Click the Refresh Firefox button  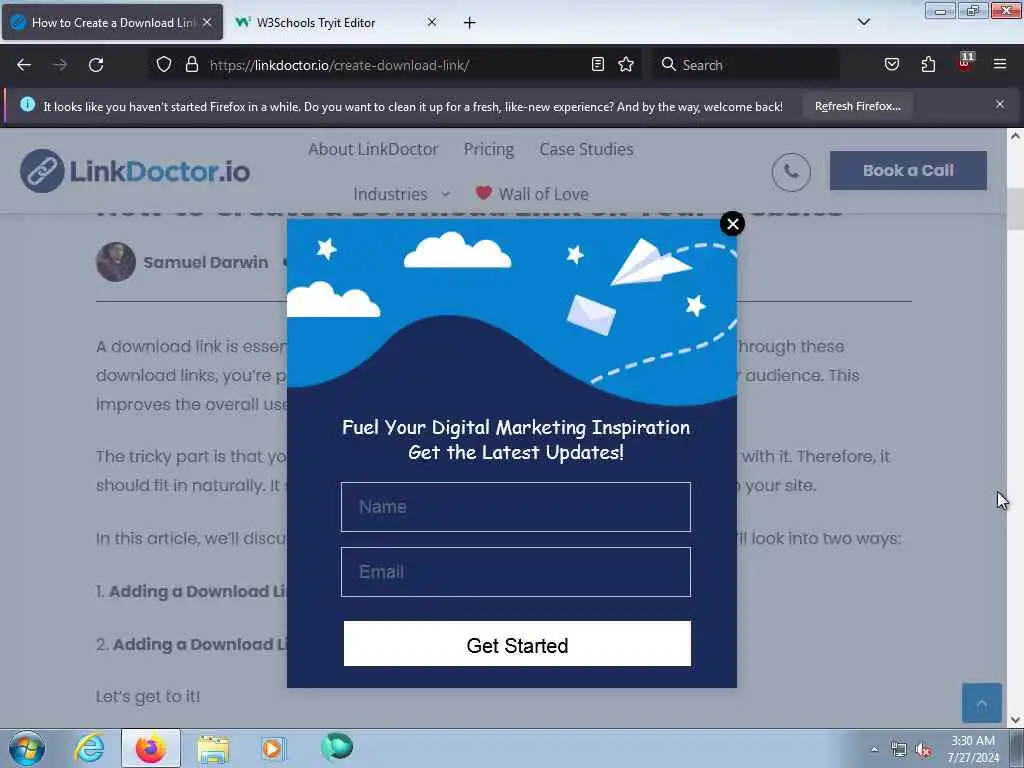[x=857, y=106]
